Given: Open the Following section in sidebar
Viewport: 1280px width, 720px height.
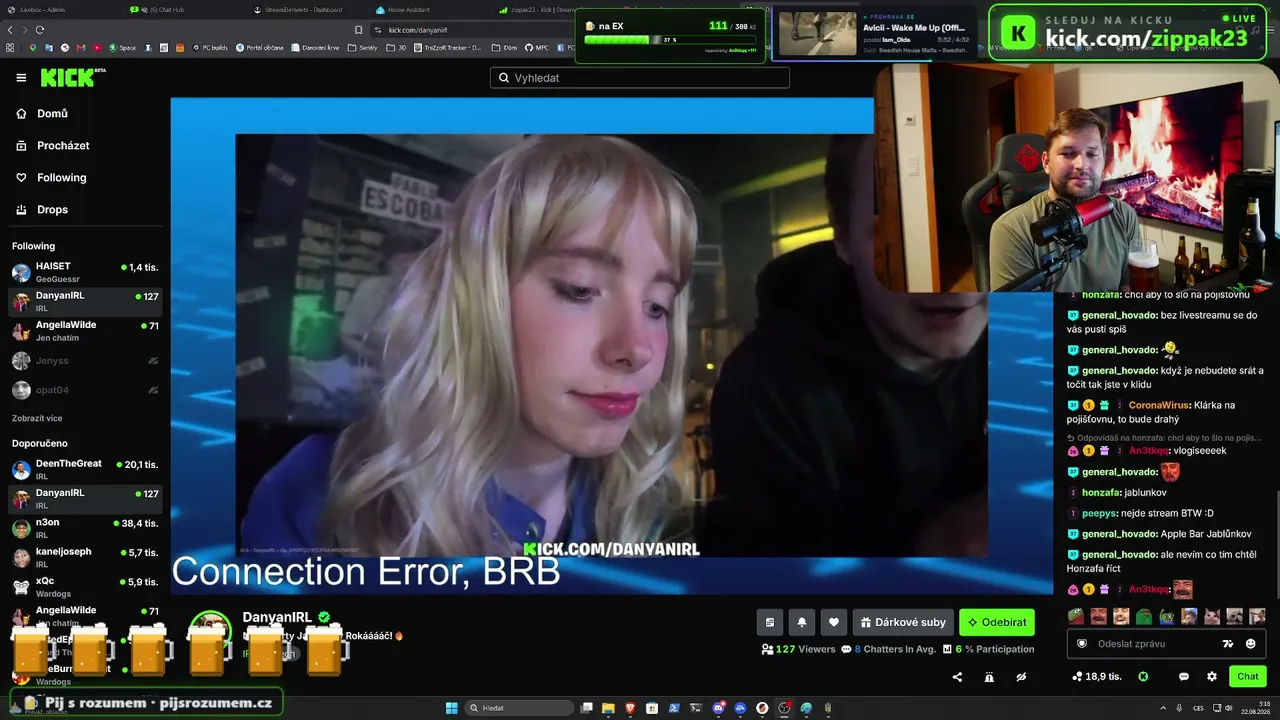Looking at the screenshot, I should pos(51,178).
